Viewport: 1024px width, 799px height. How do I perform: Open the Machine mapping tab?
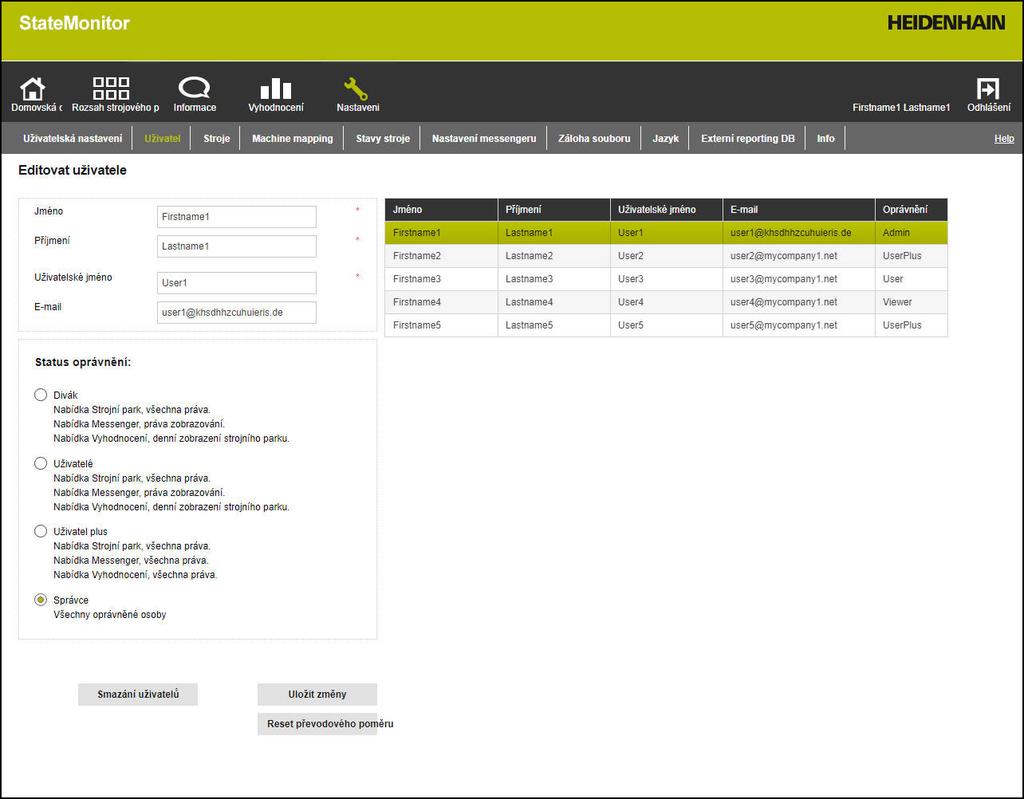293,139
